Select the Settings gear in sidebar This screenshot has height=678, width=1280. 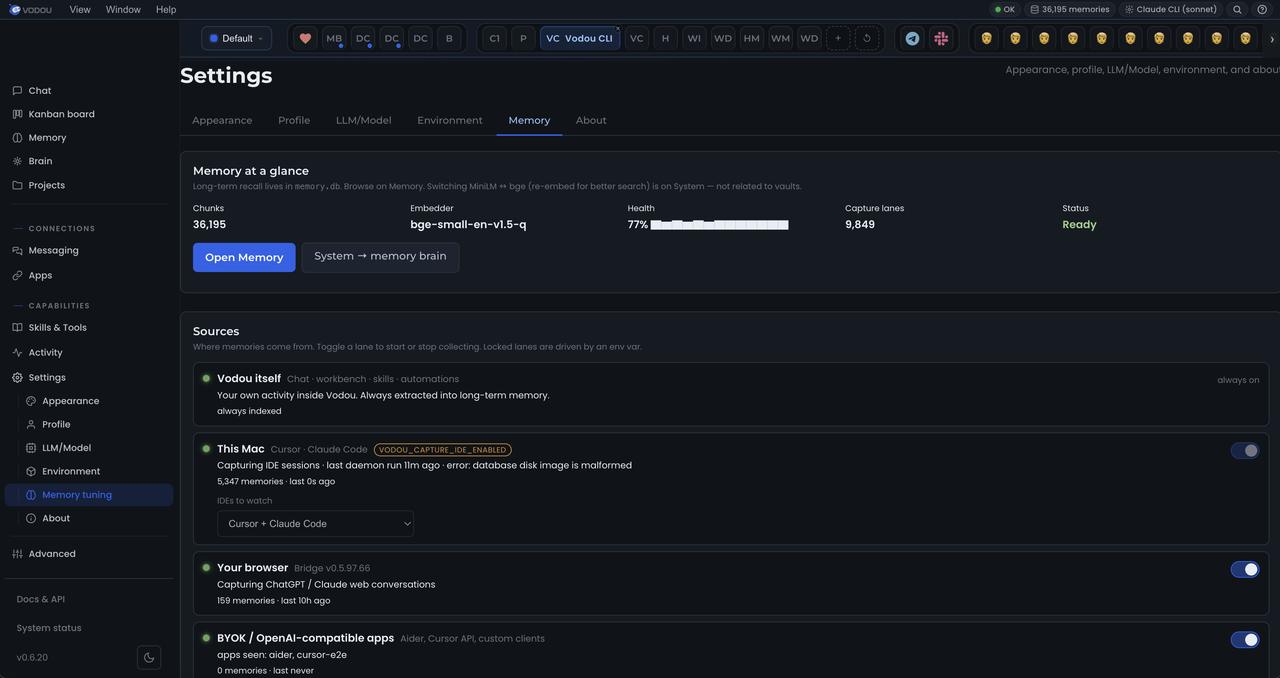(x=17, y=378)
